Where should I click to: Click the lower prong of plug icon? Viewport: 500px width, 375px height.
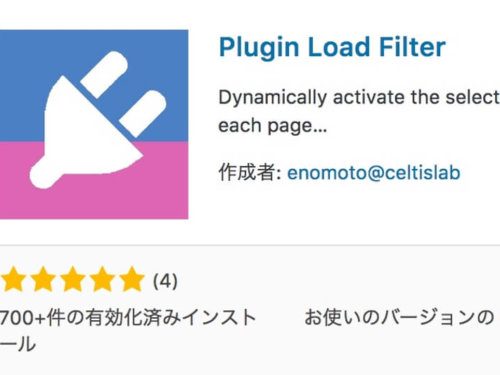coord(143,114)
